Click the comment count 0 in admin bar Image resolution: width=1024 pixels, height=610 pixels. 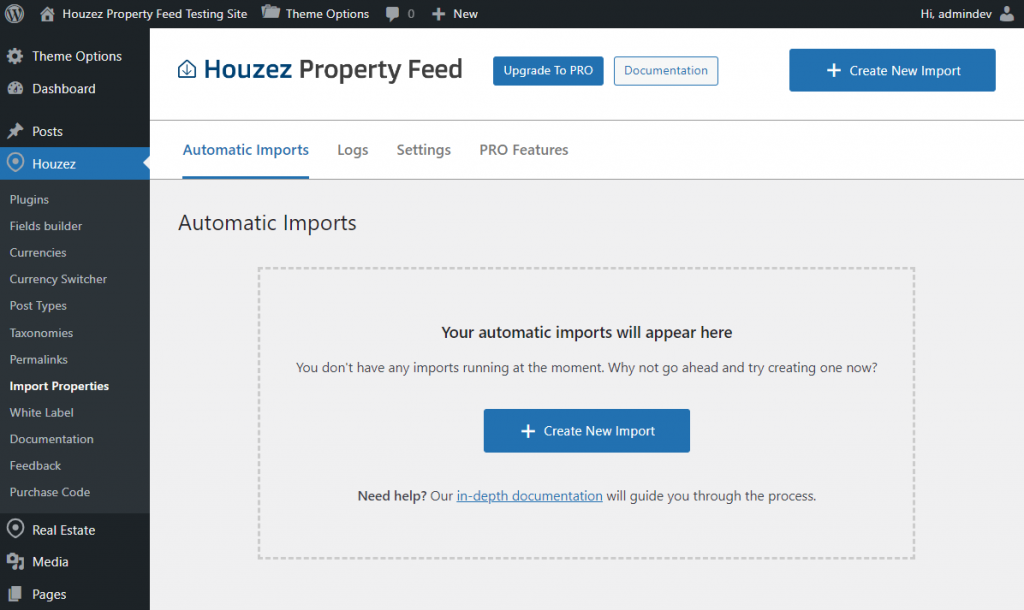tap(411, 14)
